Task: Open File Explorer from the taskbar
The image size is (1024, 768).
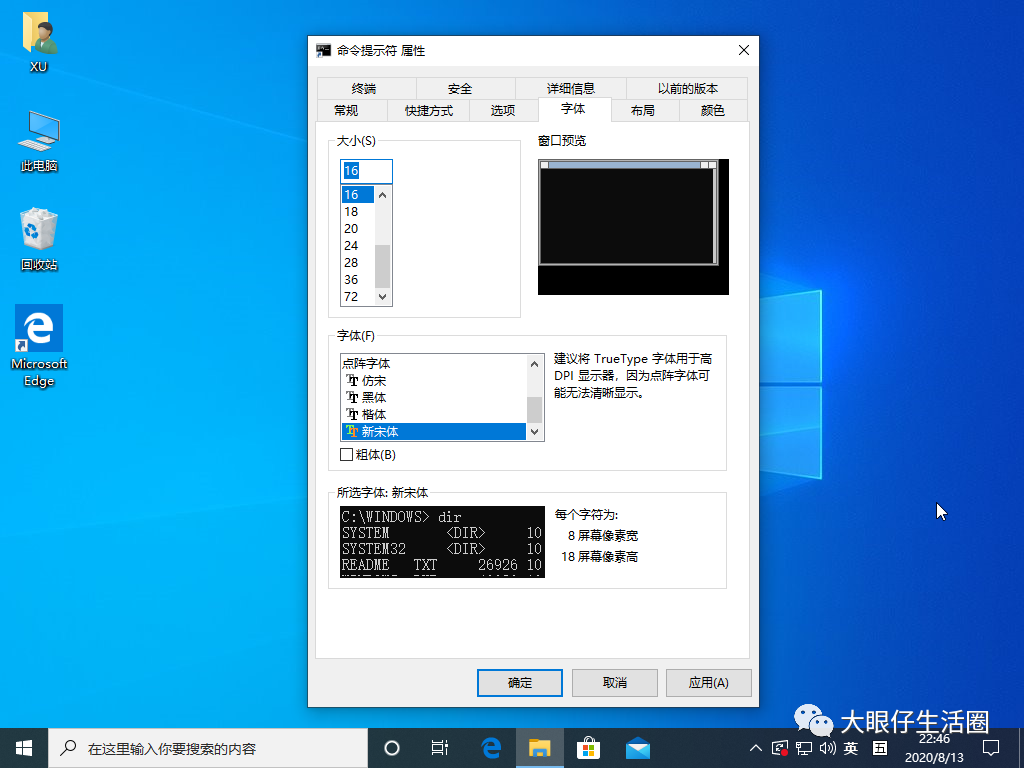Action: 539,748
